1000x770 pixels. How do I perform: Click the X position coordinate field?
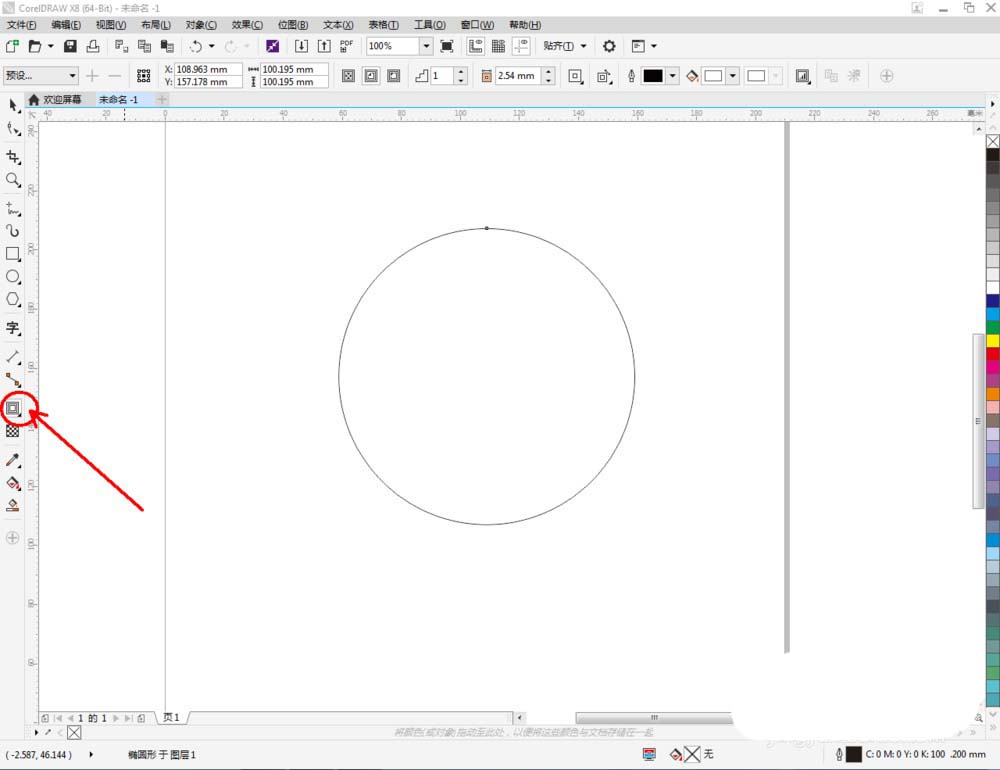point(208,69)
